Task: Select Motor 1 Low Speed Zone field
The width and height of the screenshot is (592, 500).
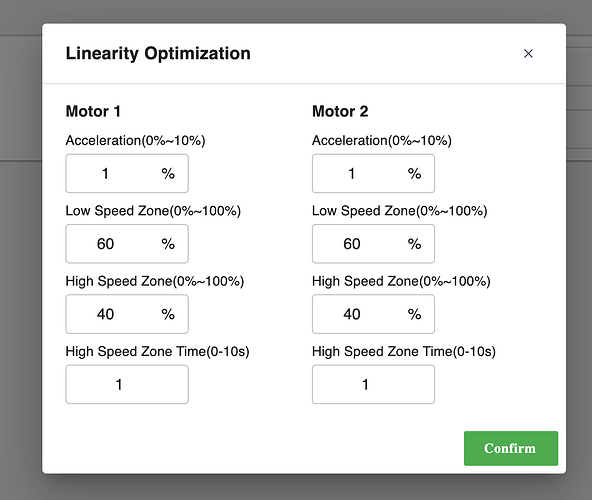Action: (127, 244)
